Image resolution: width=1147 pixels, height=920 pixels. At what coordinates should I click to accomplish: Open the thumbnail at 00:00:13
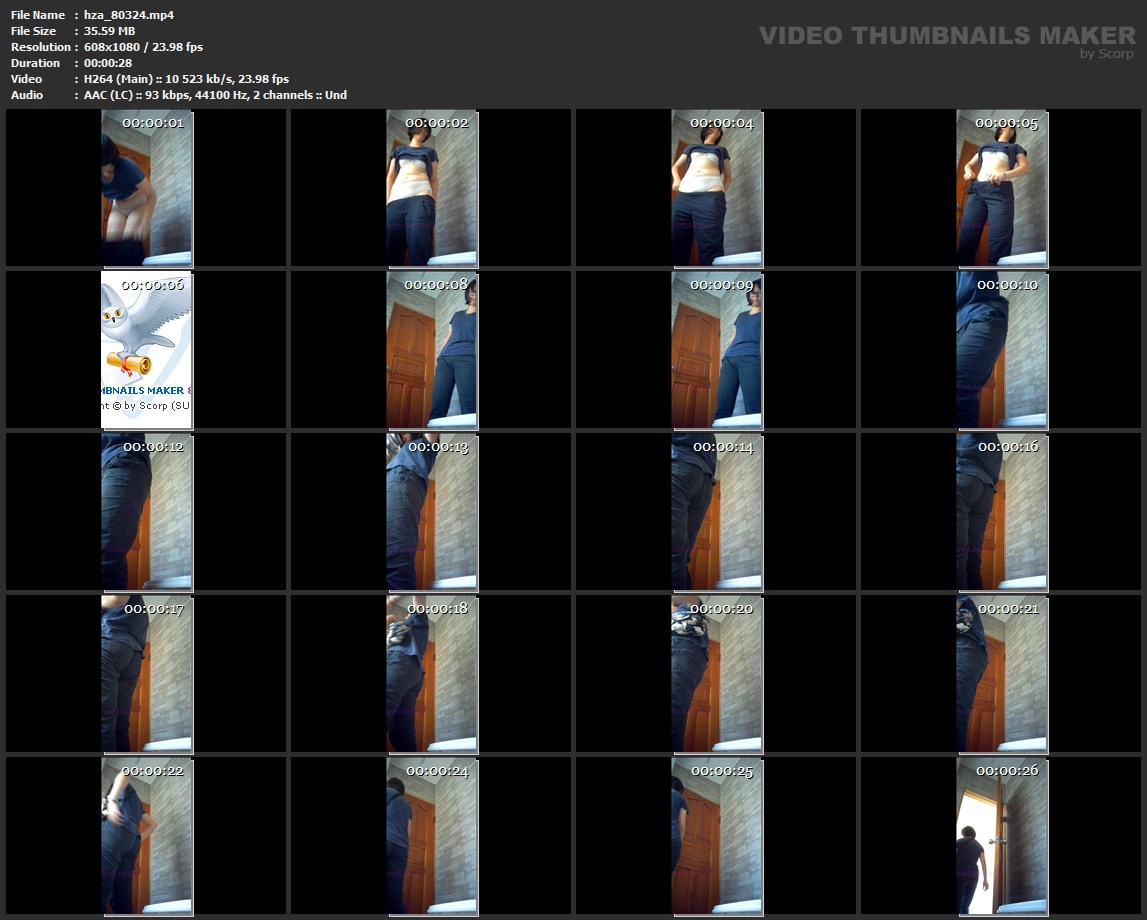point(432,512)
